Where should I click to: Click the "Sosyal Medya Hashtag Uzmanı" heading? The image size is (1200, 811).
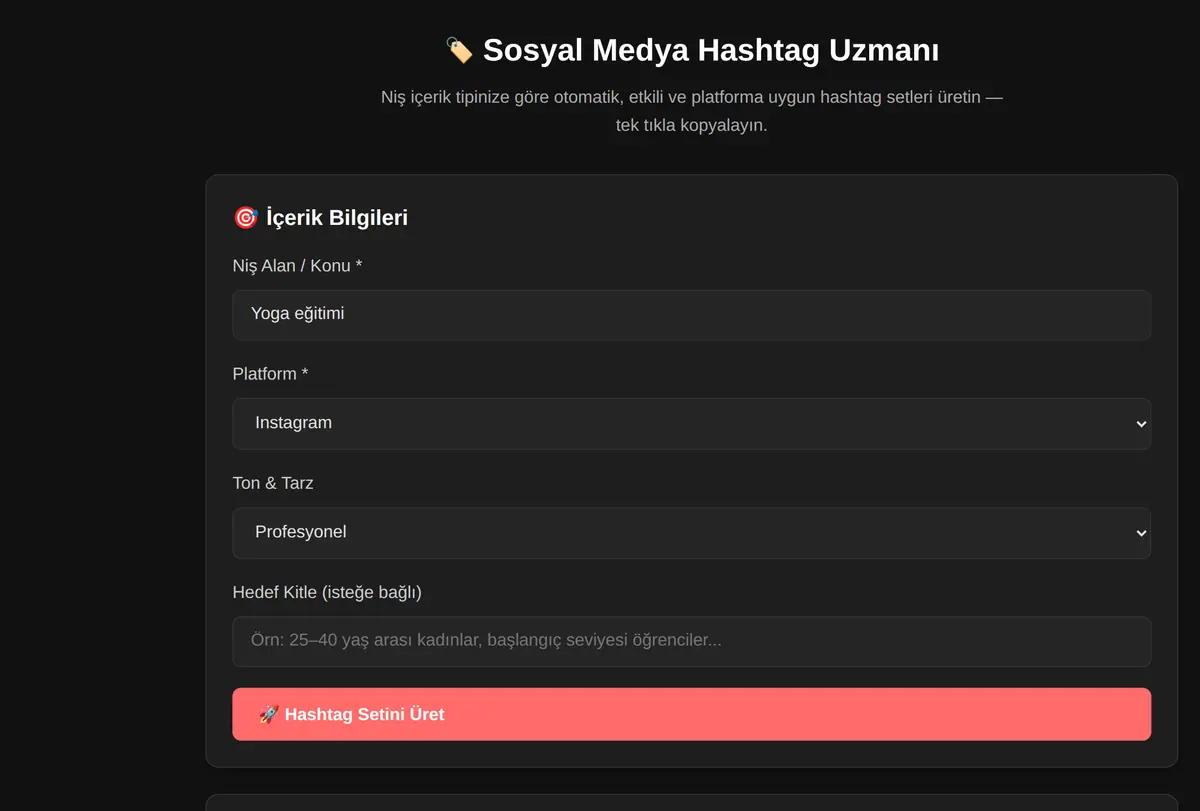click(x=710, y=50)
